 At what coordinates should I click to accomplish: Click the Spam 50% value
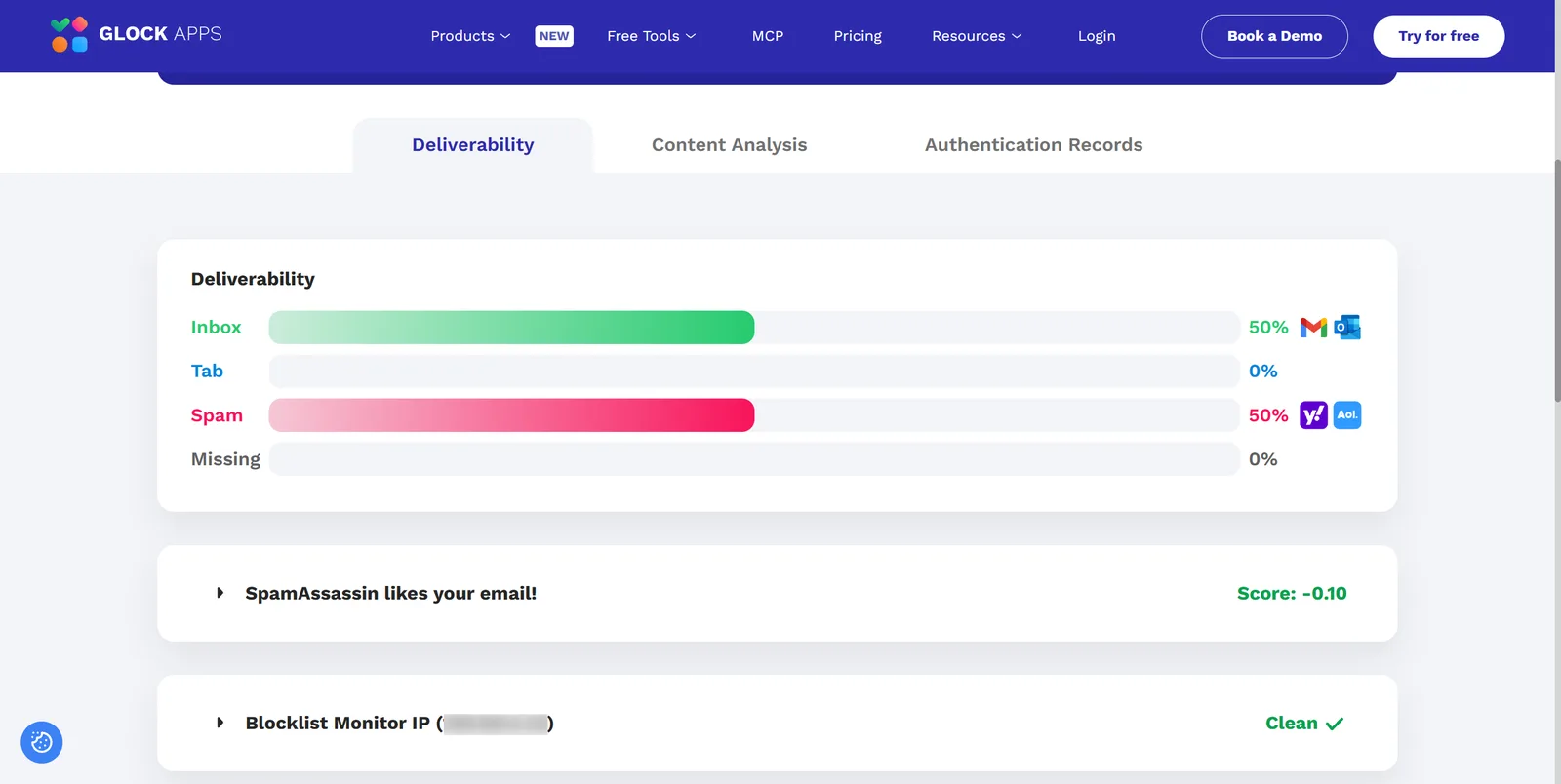tap(1268, 415)
